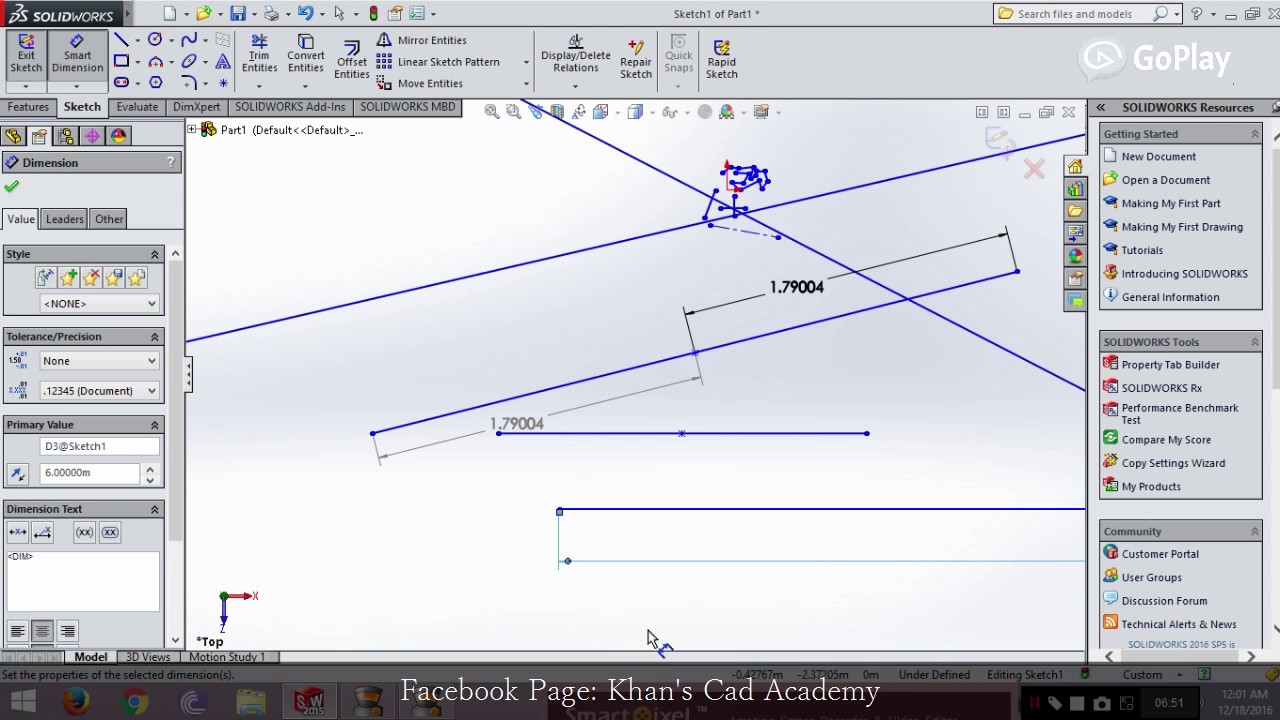Toggle the Left justify text button
The width and height of the screenshot is (1280, 720).
coord(17,631)
